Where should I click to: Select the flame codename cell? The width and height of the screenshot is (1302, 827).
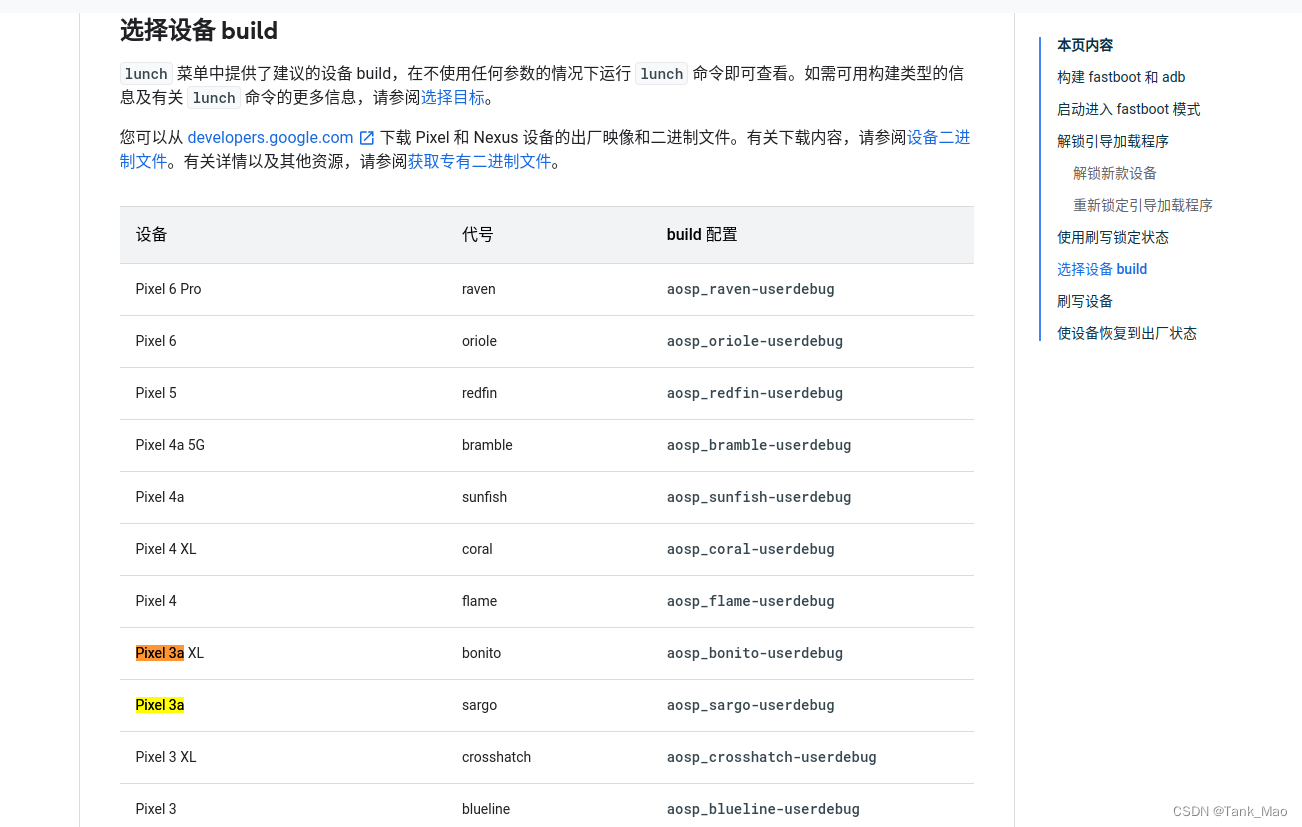point(479,601)
